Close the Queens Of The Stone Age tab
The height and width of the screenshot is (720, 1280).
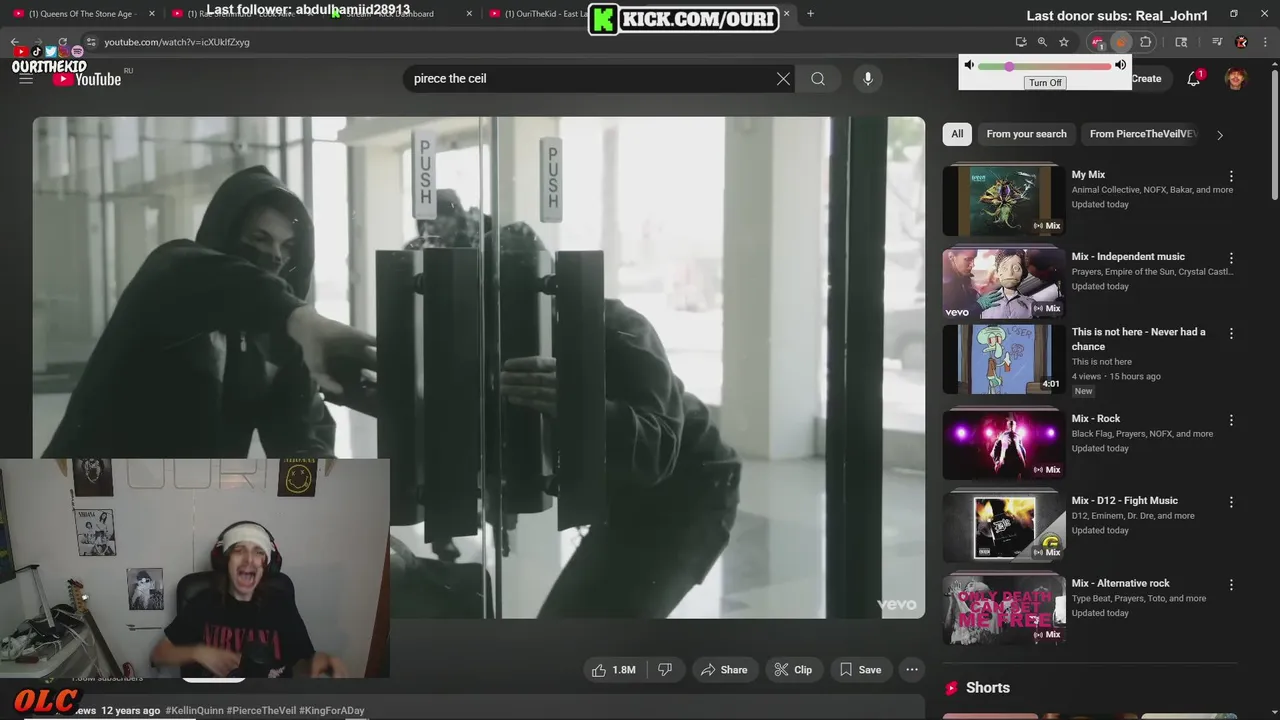coord(152,14)
